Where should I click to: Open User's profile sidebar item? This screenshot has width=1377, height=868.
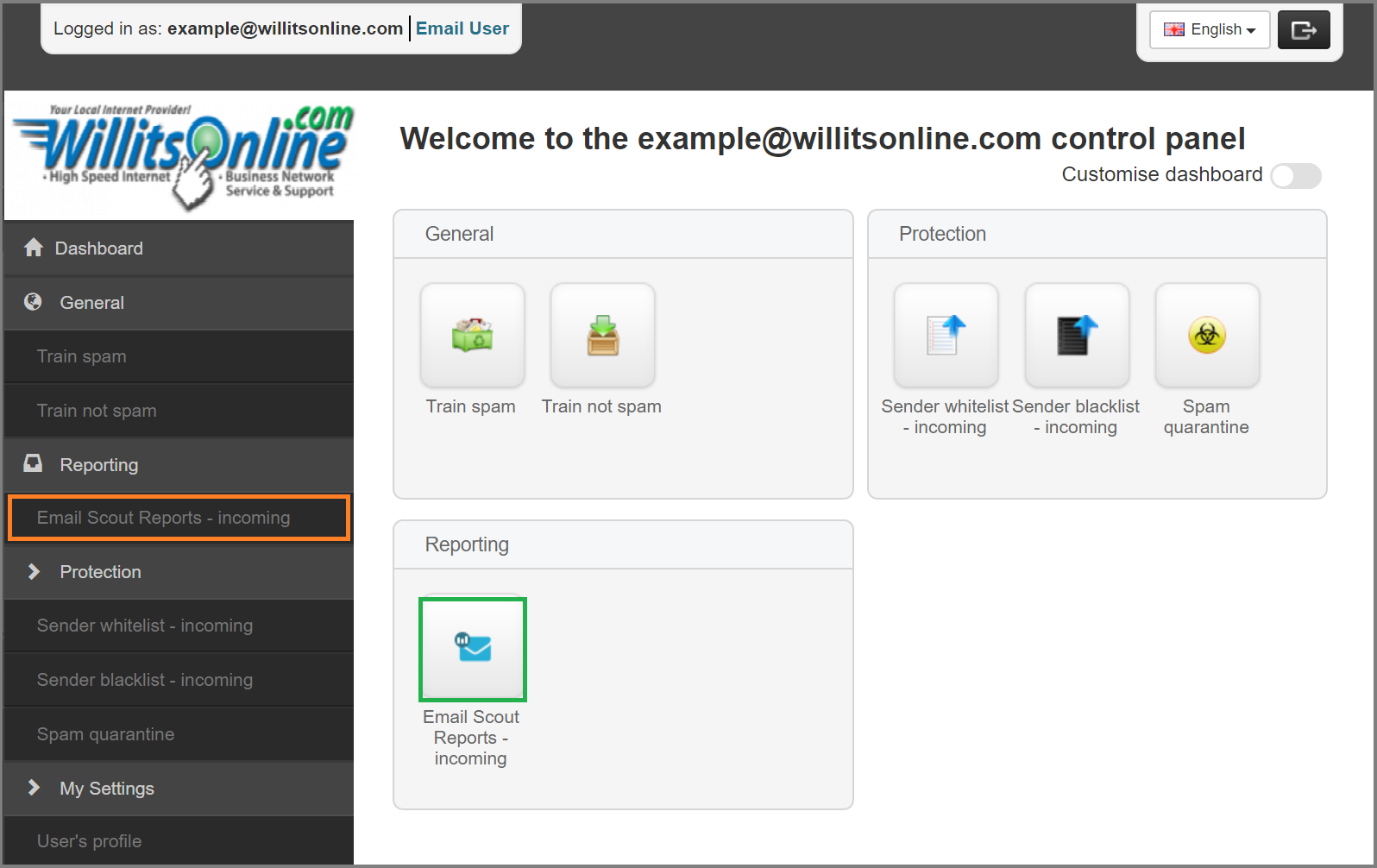(179, 841)
